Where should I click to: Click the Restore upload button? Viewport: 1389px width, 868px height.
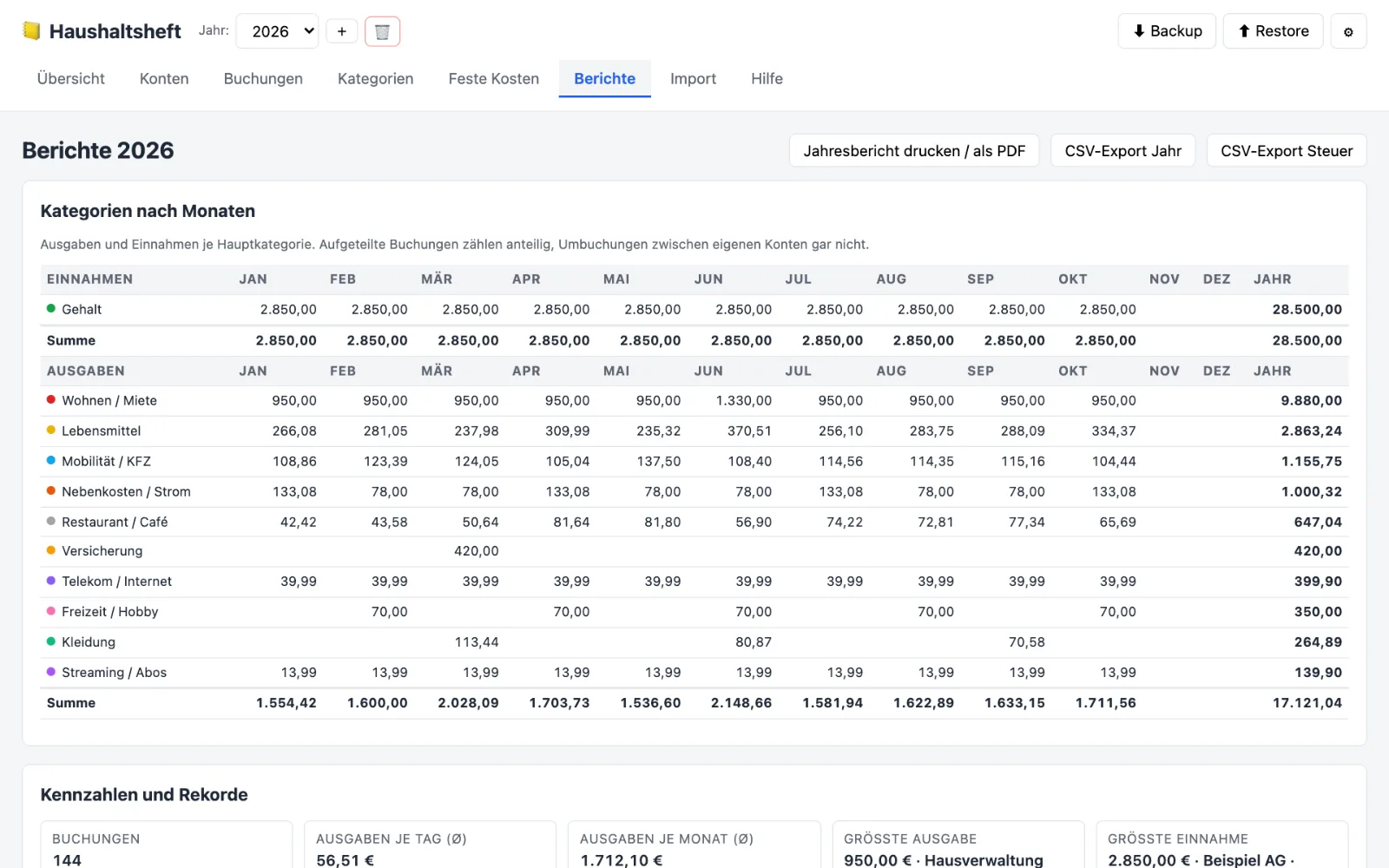(x=1273, y=31)
